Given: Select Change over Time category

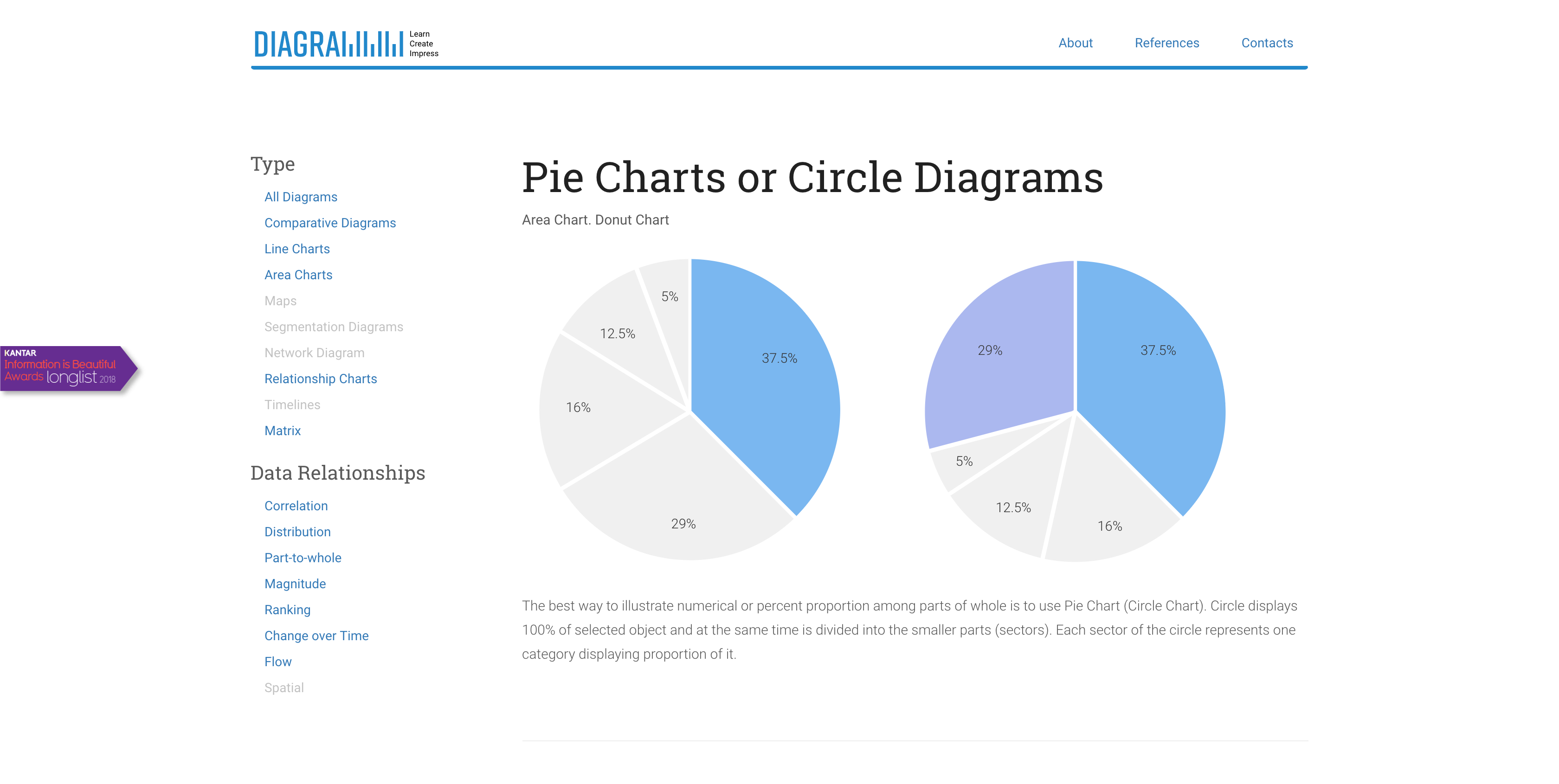Looking at the screenshot, I should pos(316,636).
